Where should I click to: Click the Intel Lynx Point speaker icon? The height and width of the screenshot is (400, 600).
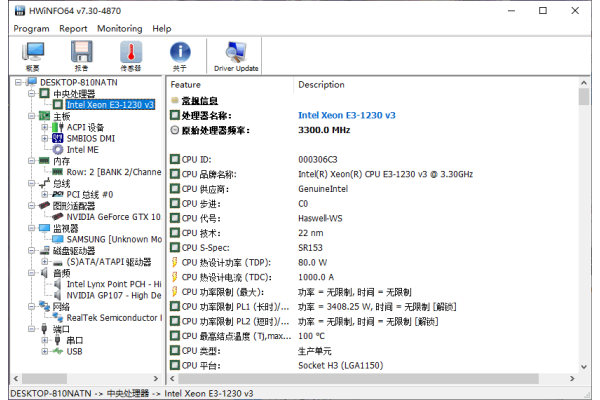[x=57, y=284]
